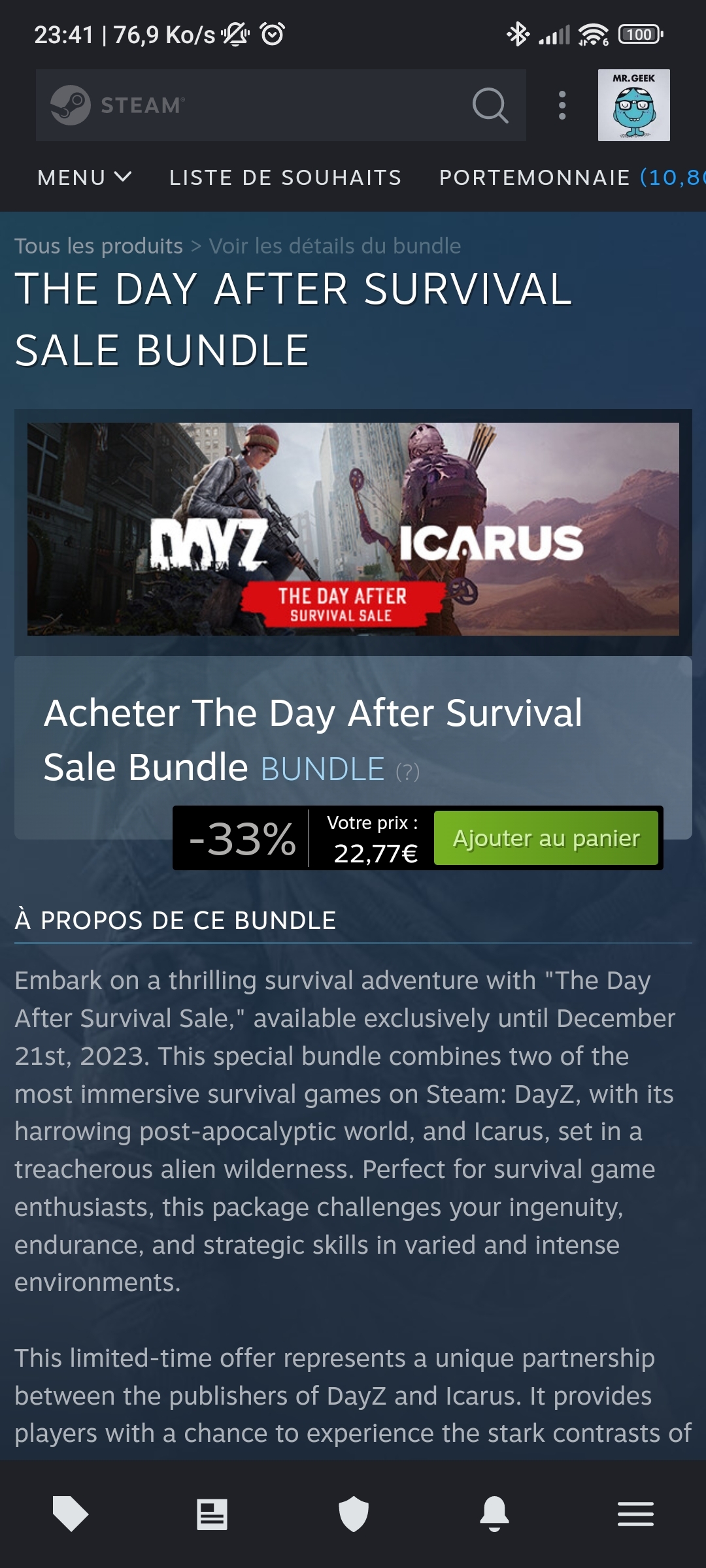Open Steam Guard shield icon tab
706x1568 pixels.
[353, 1514]
